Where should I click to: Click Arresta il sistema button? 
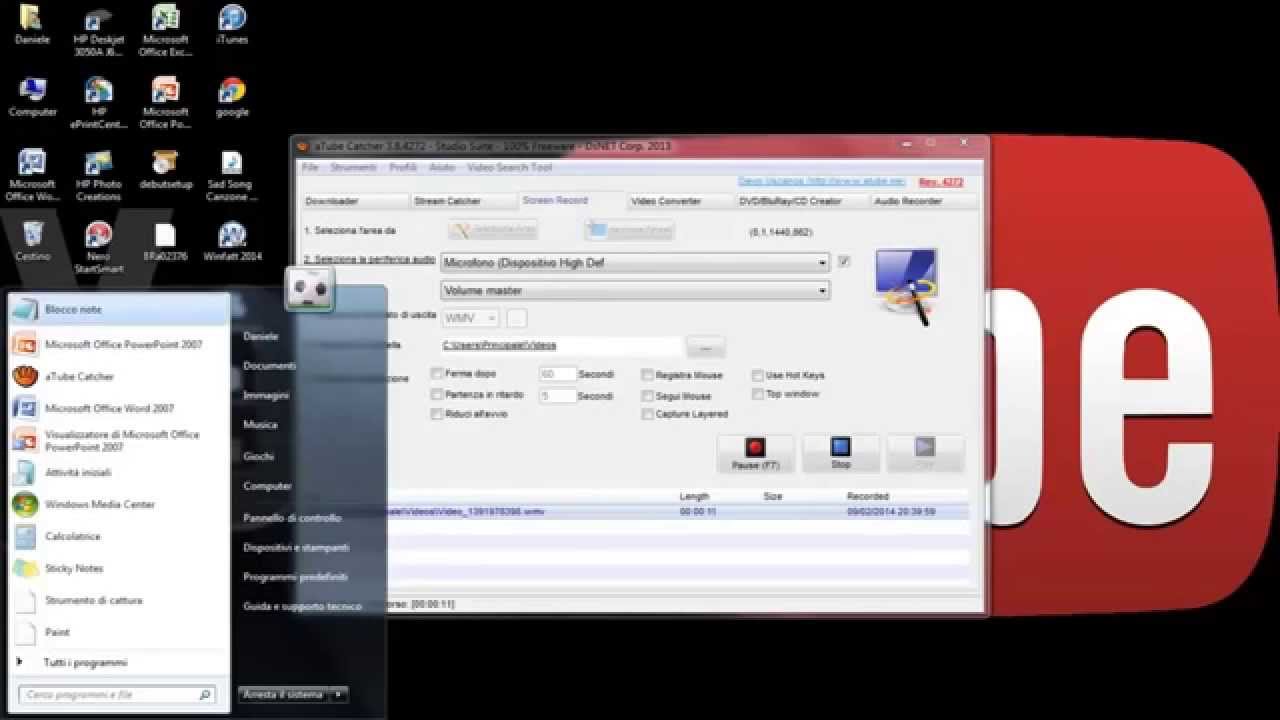pos(284,694)
